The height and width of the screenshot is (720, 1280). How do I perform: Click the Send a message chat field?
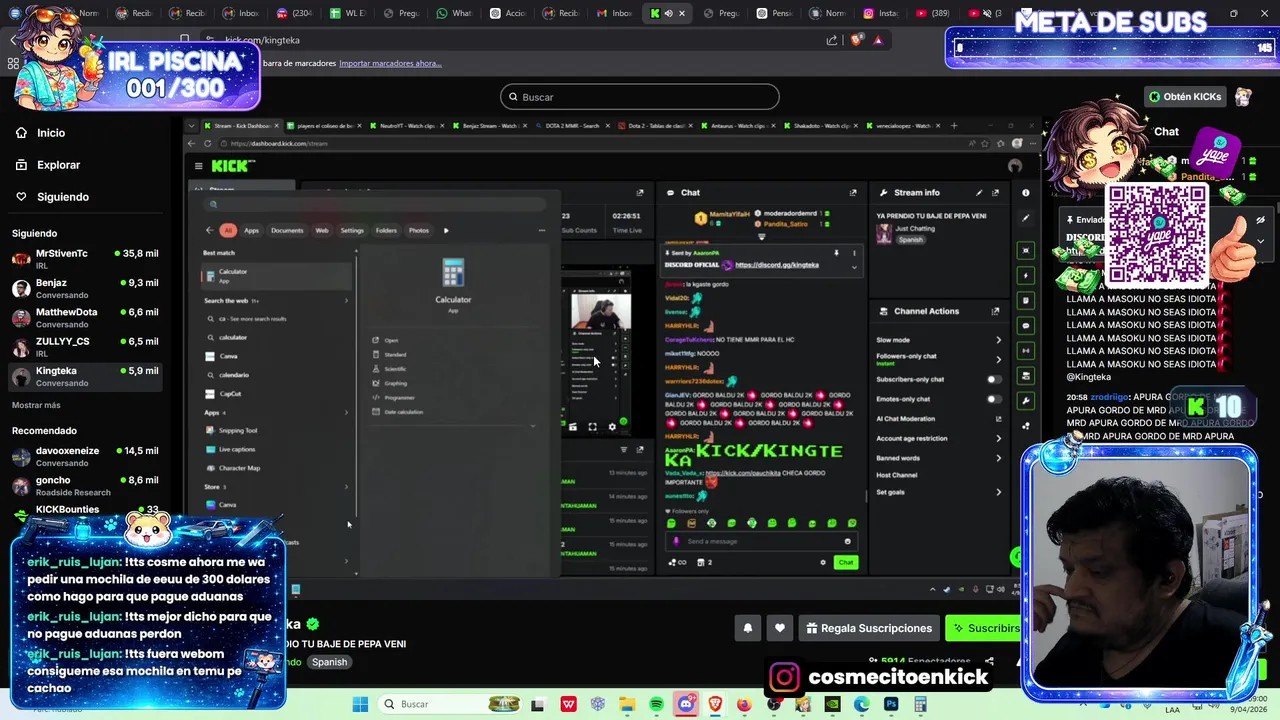762,541
